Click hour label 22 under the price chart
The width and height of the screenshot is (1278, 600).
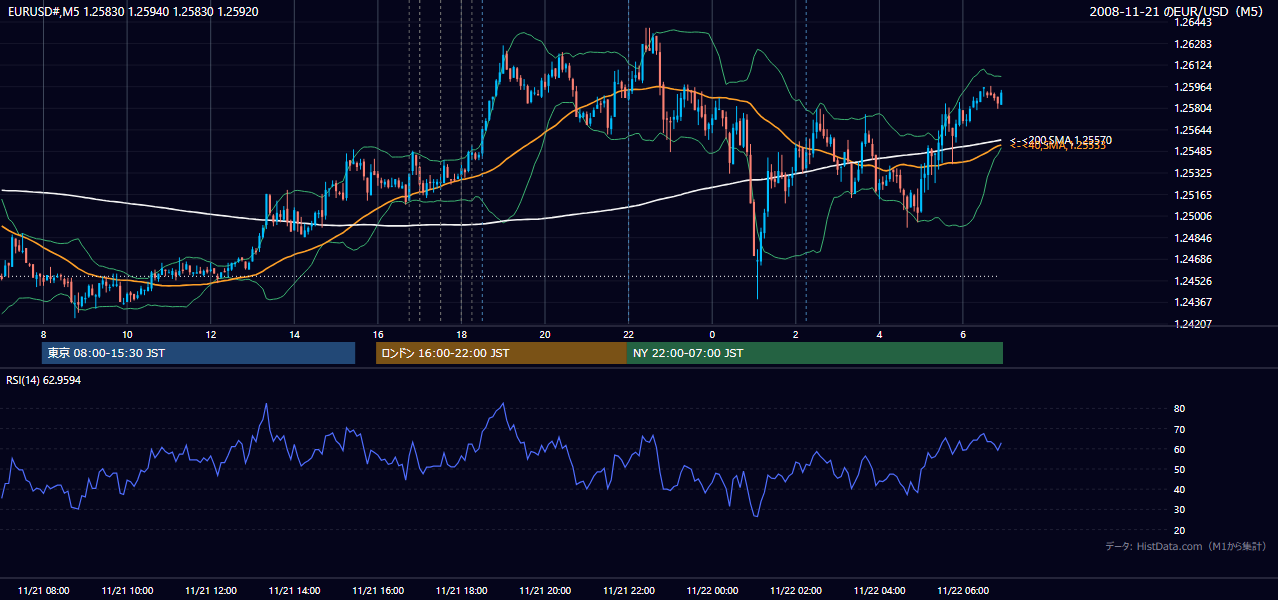click(x=629, y=334)
